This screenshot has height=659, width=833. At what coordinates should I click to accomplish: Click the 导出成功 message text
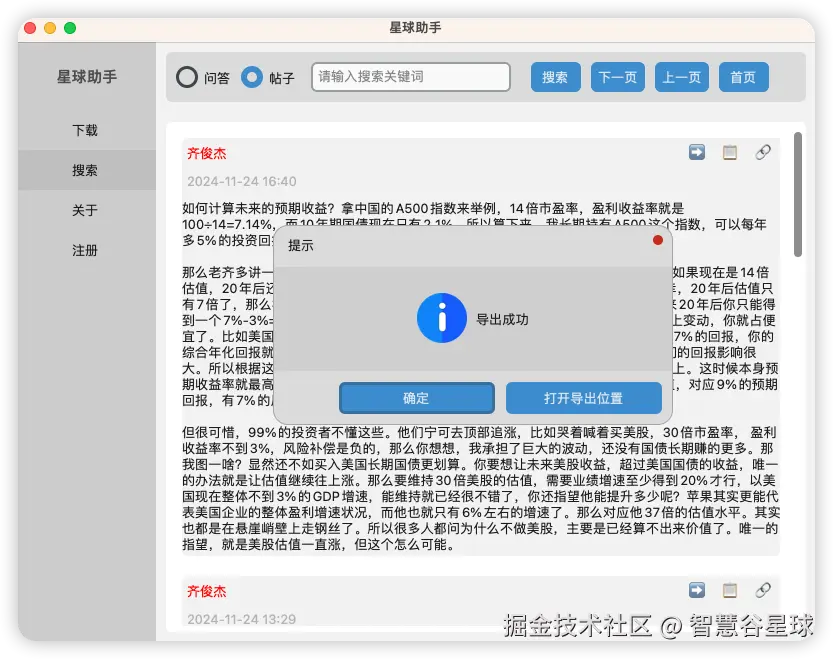pyautogui.click(x=502, y=319)
